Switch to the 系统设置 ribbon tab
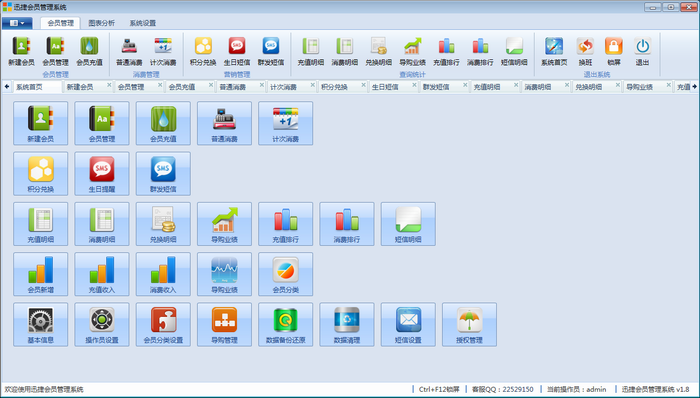700x398 pixels. pos(143,23)
